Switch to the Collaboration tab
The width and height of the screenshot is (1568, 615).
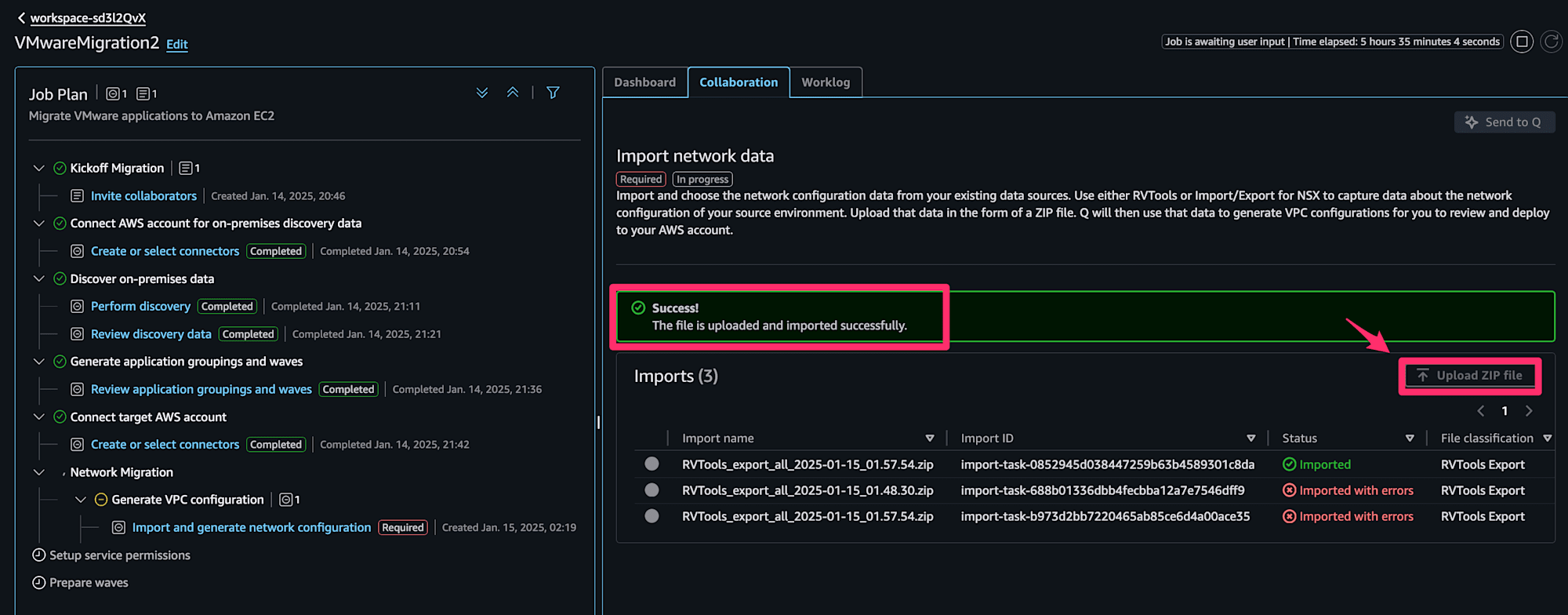(x=739, y=82)
